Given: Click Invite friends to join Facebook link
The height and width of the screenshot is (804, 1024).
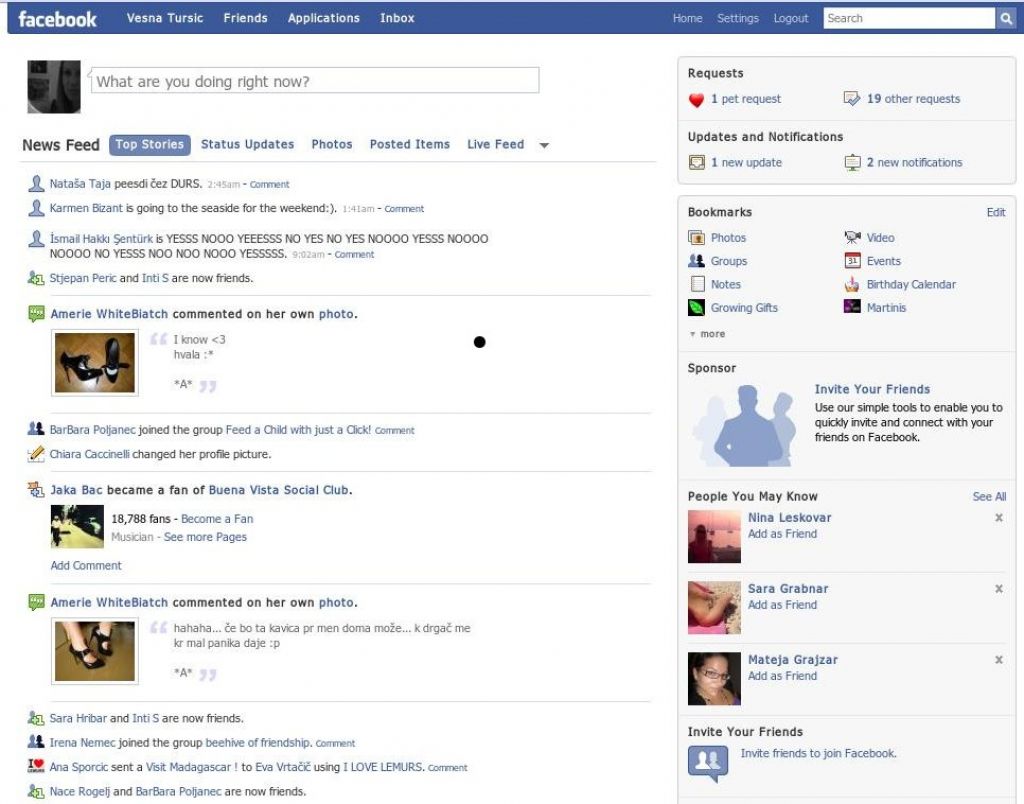Looking at the screenshot, I should point(818,753).
